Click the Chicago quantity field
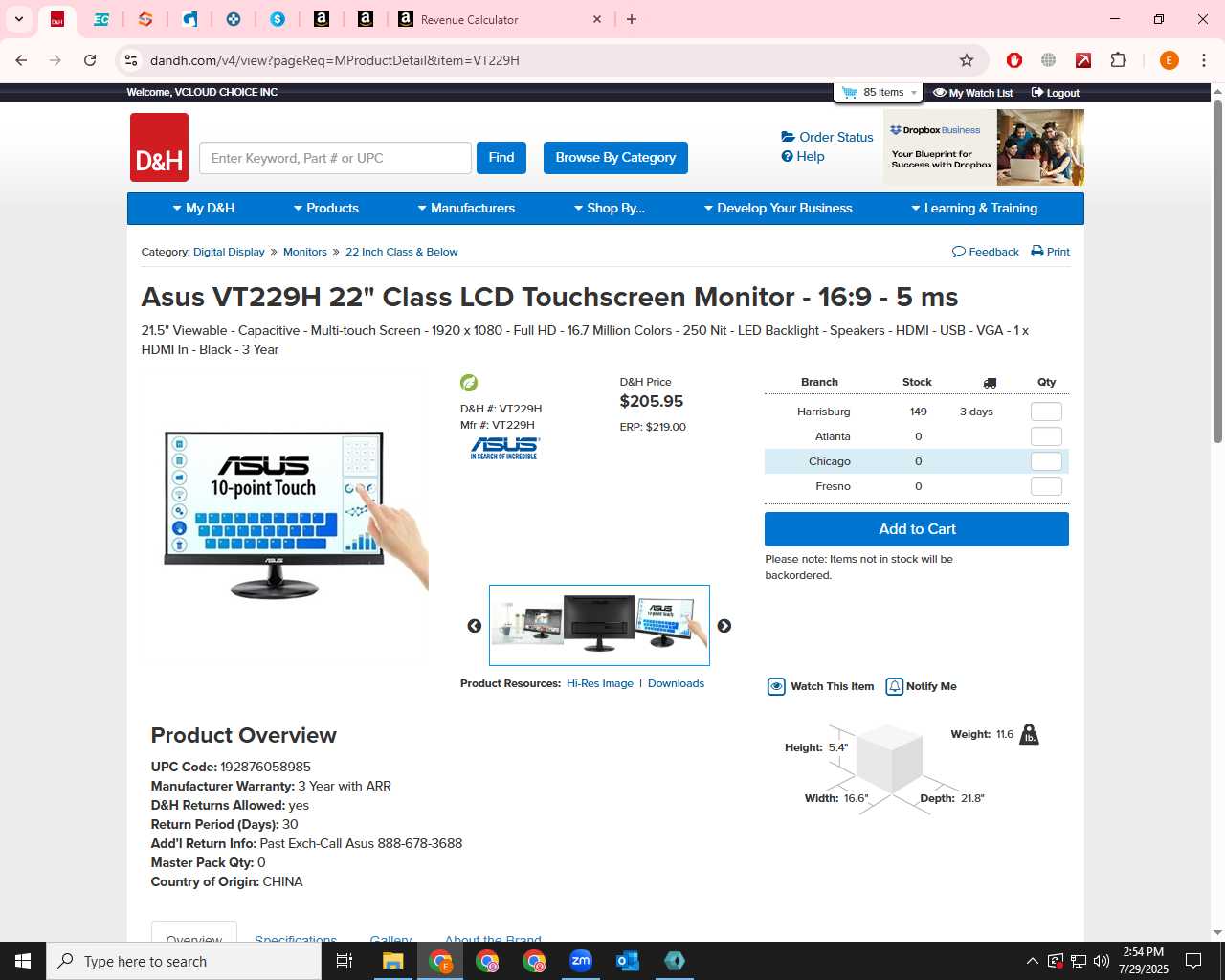This screenshot has height=980, width=1225. pos(1046,461)
